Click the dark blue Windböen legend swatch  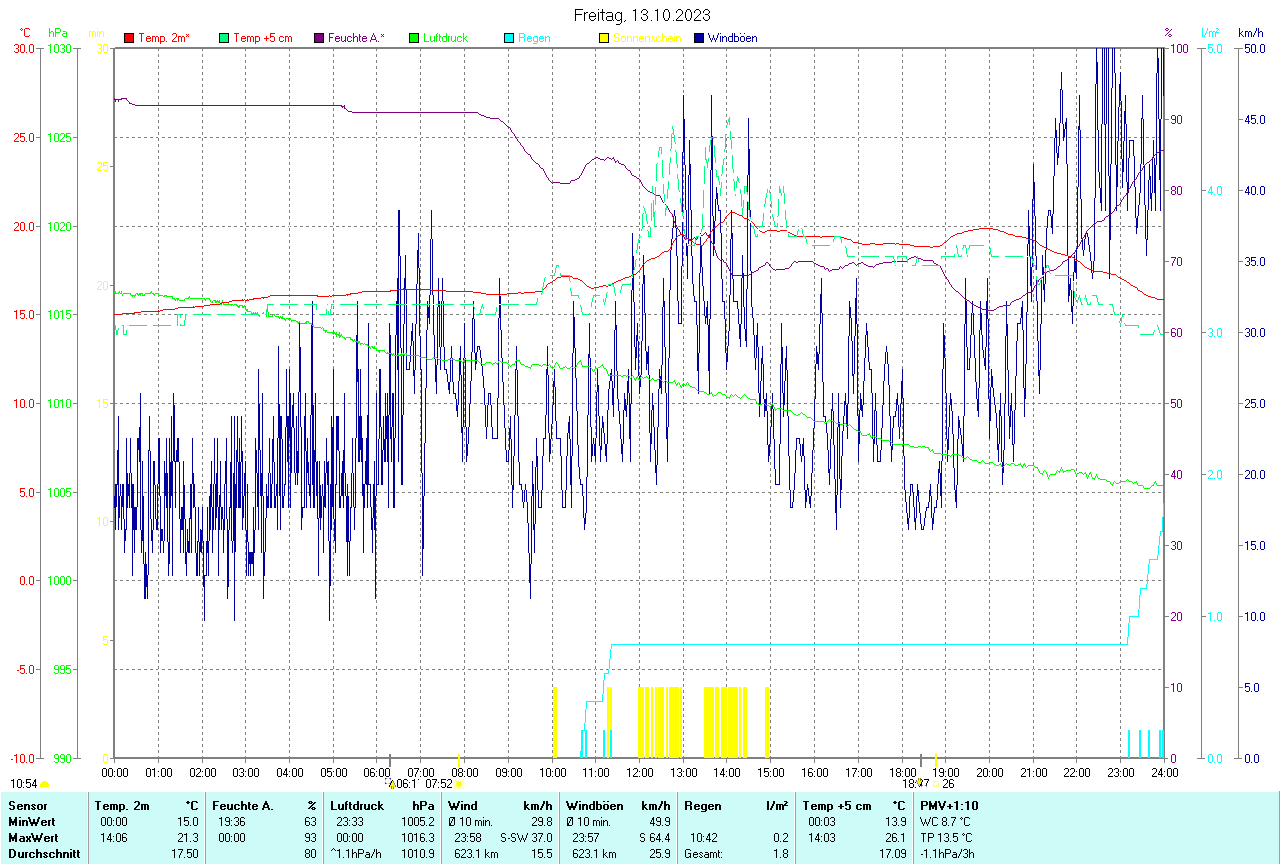[x=699, y=38]
